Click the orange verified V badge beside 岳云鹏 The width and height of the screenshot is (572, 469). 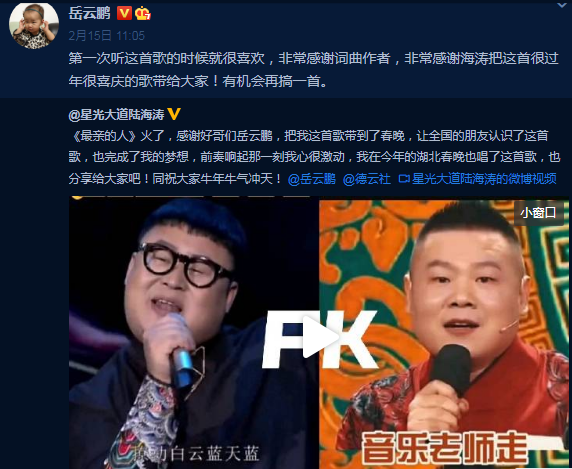coord(124,14)
